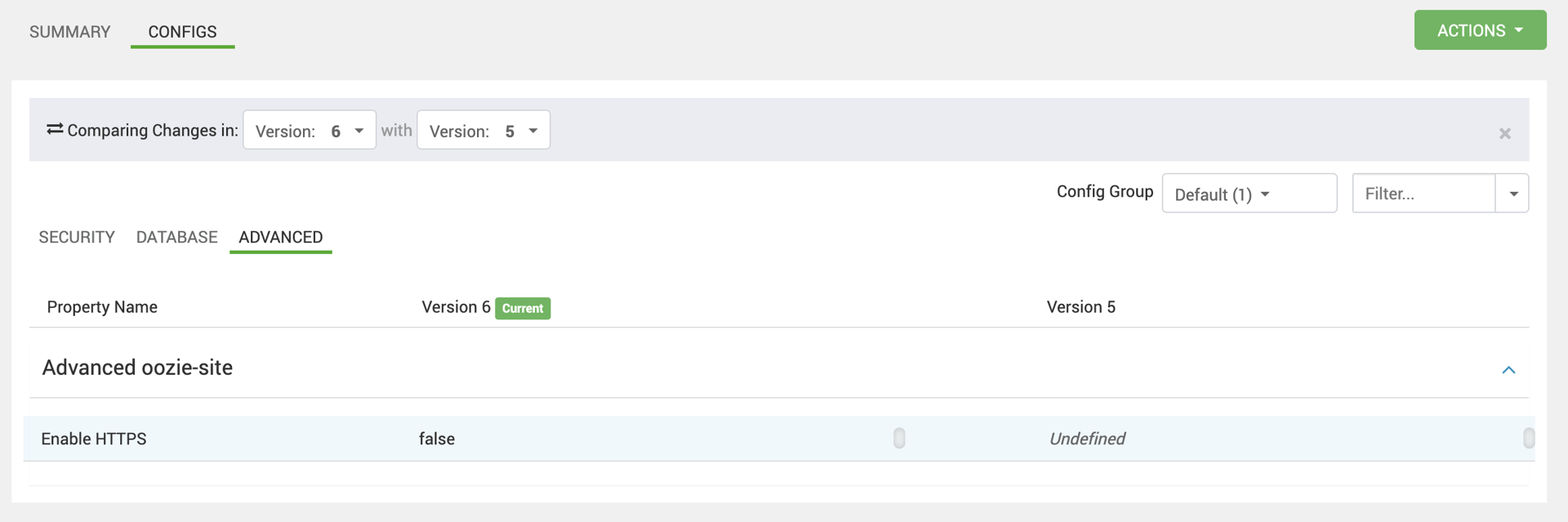
Task: Click into the Filter input field
Action: [x=1423, y=194]
